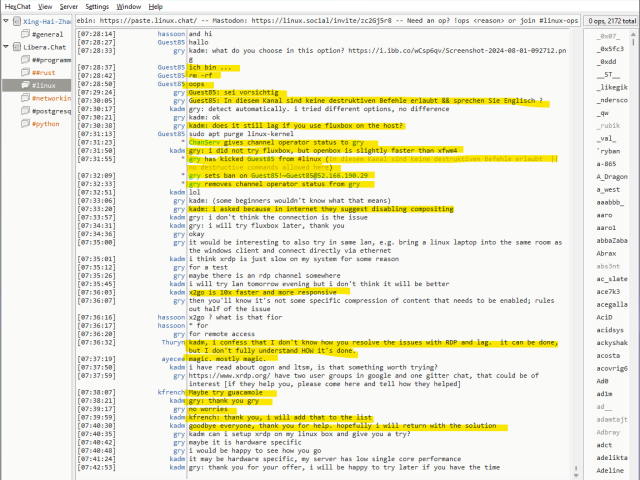640x480 pixels.
Task: Select user Ad0 in the user list
Action: (602, 381)
